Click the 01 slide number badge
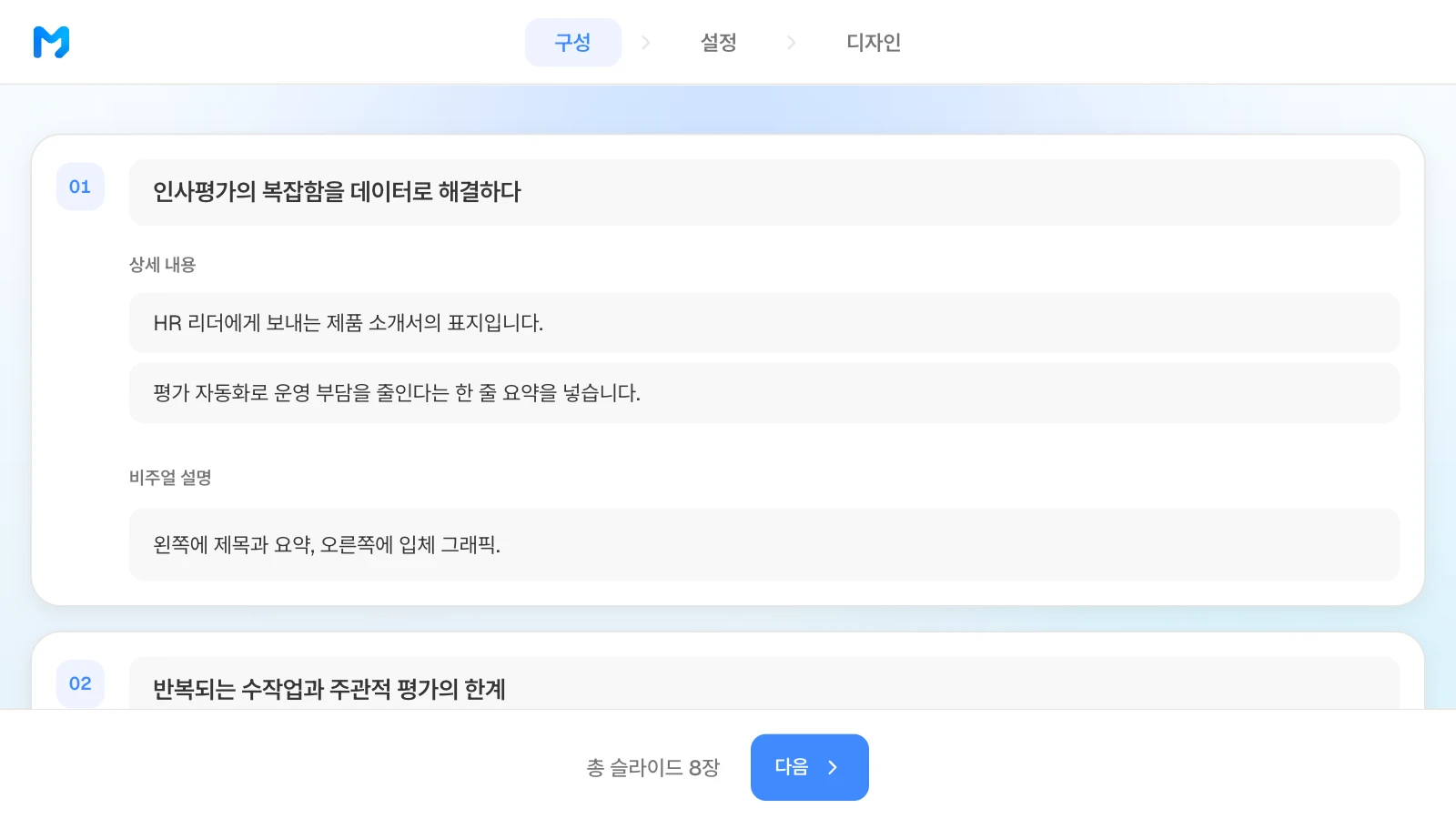This screenshot has height=819, width=1456. [x=80, y=187]
